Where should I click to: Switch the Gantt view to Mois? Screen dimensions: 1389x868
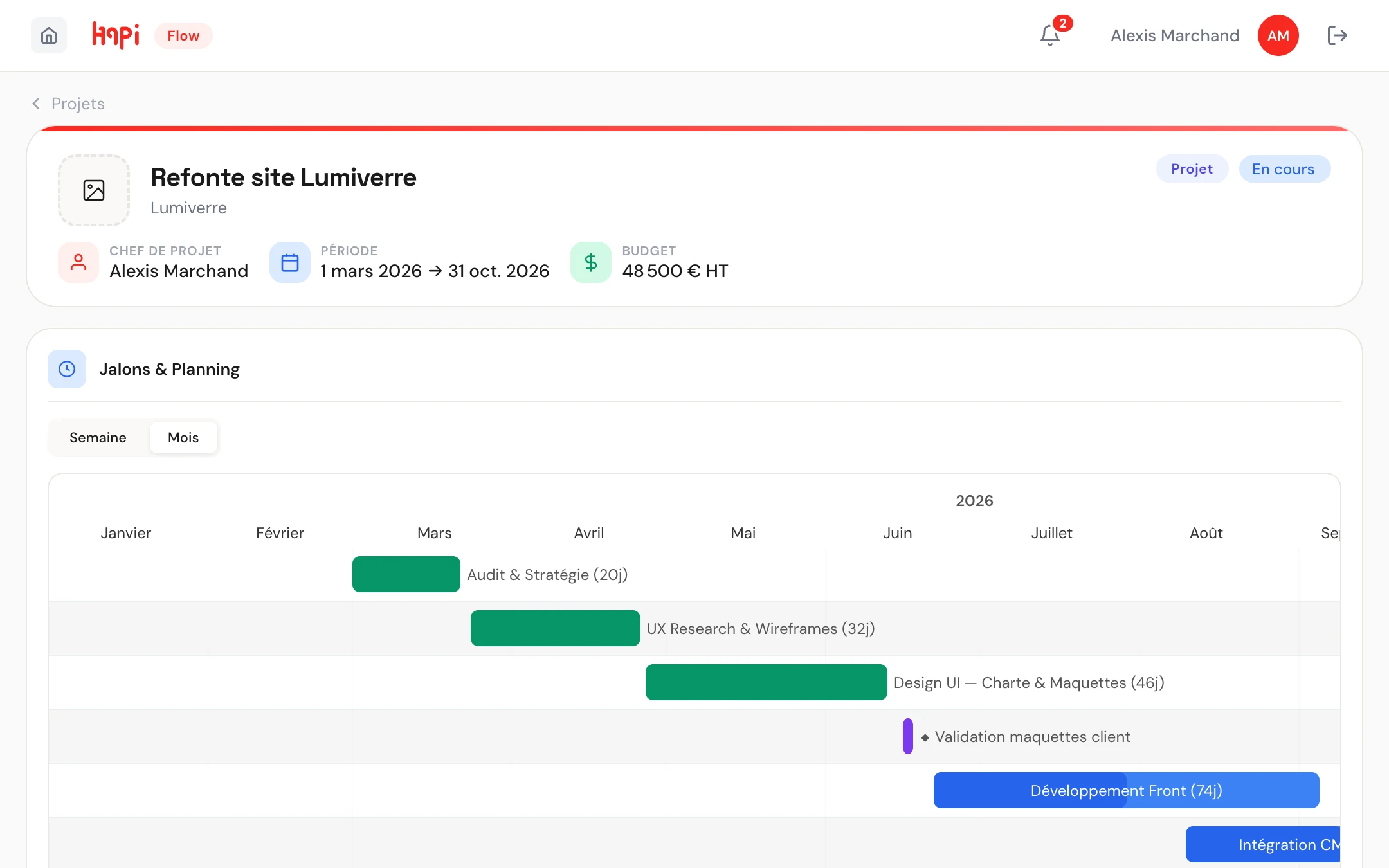pyautogui.click(x=183, y=437)
